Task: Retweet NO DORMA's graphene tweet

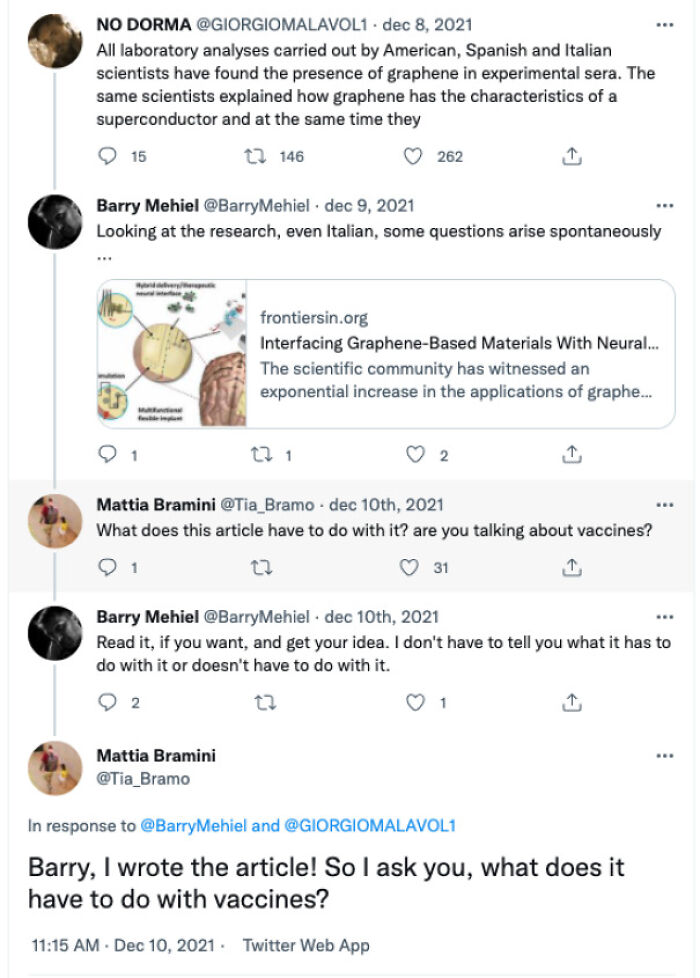Action: tap(258, 155)
